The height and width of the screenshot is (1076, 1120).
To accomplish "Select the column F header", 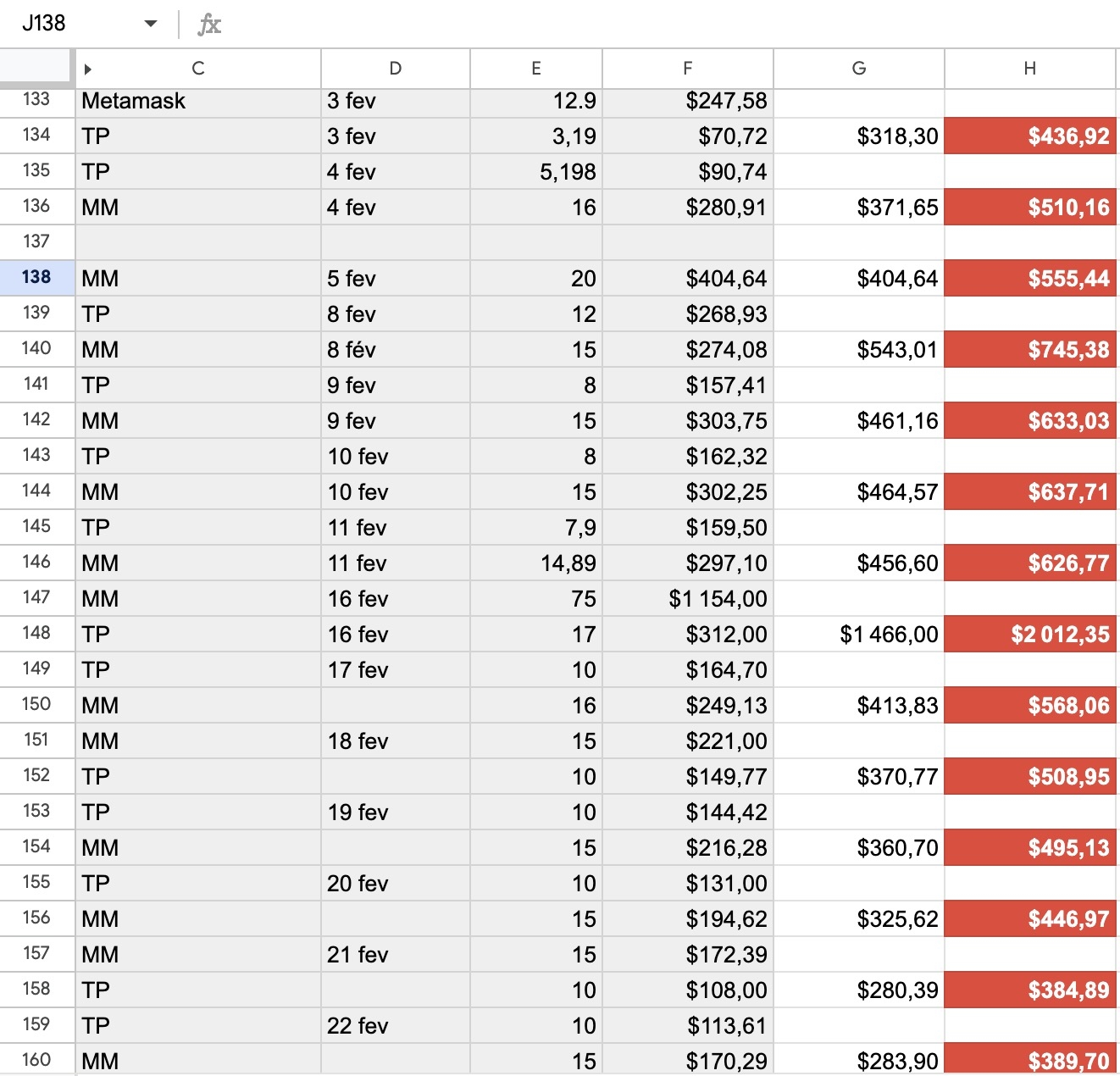I will pyautogui.click(x=687, y=69).
